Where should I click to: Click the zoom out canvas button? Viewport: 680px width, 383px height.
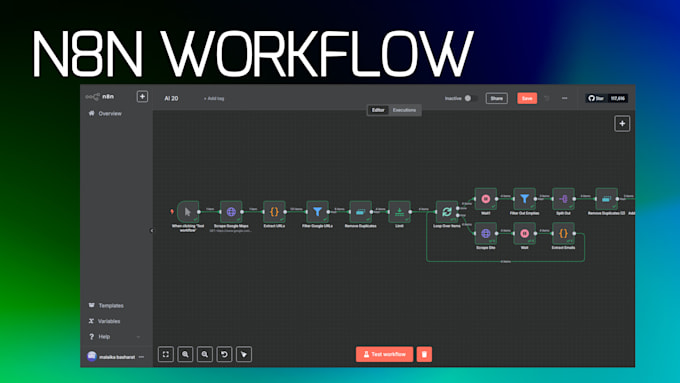point(205,354)
